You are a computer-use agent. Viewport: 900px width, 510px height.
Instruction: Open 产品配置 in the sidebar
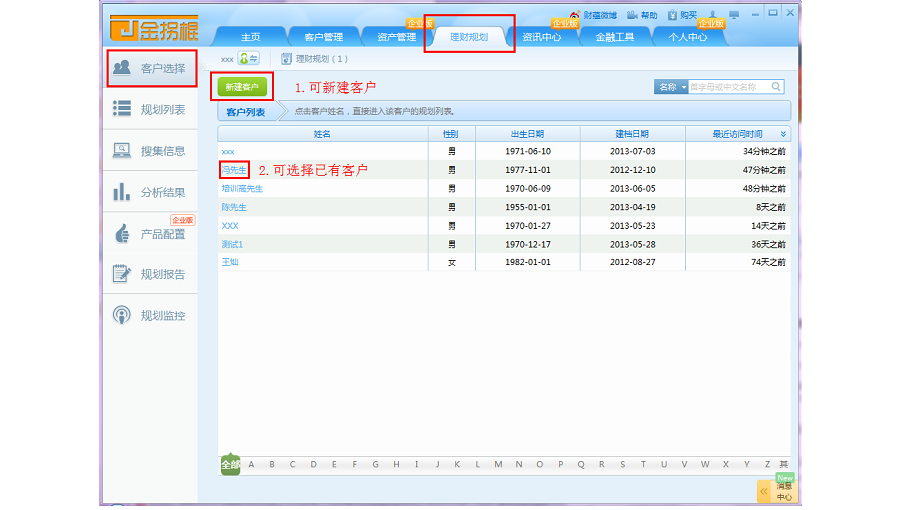[x=151, y=234]
